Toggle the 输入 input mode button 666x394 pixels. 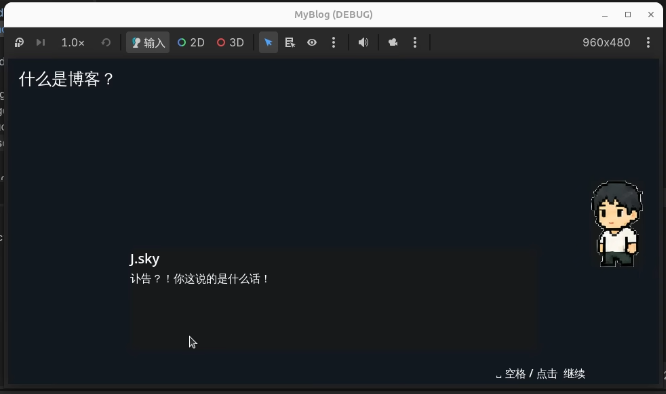point(148,42)
